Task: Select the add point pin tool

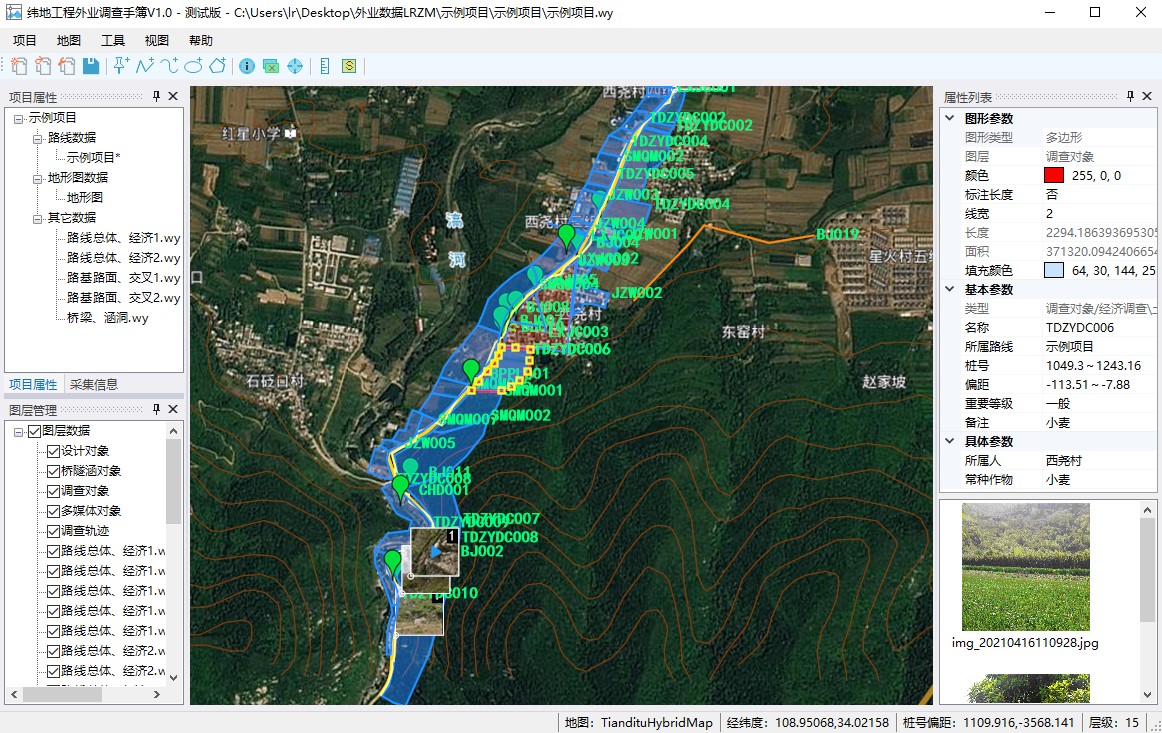Action: click(x=121, y=66)
